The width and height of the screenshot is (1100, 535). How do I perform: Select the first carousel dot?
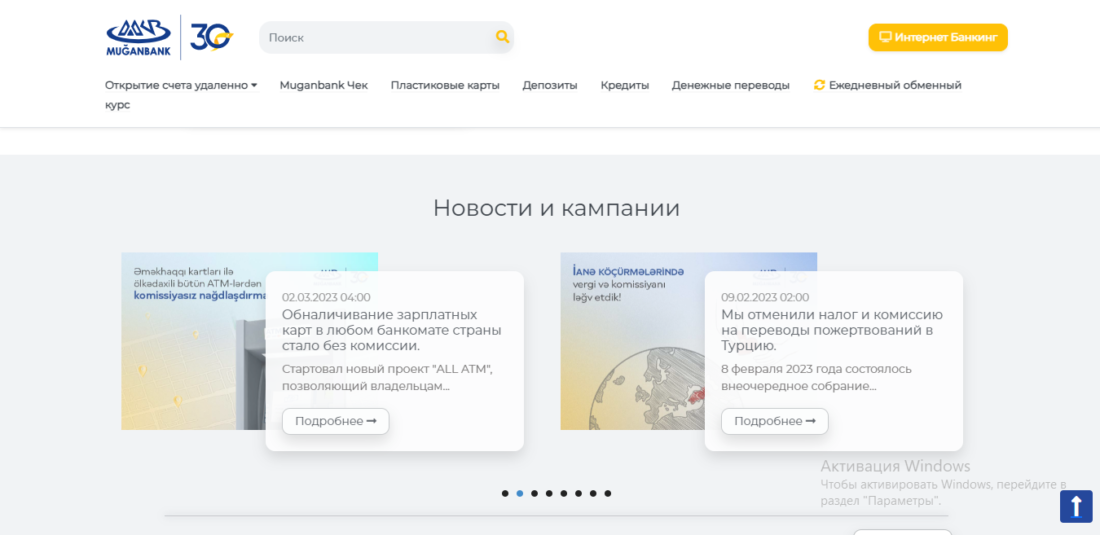point(505,493)
